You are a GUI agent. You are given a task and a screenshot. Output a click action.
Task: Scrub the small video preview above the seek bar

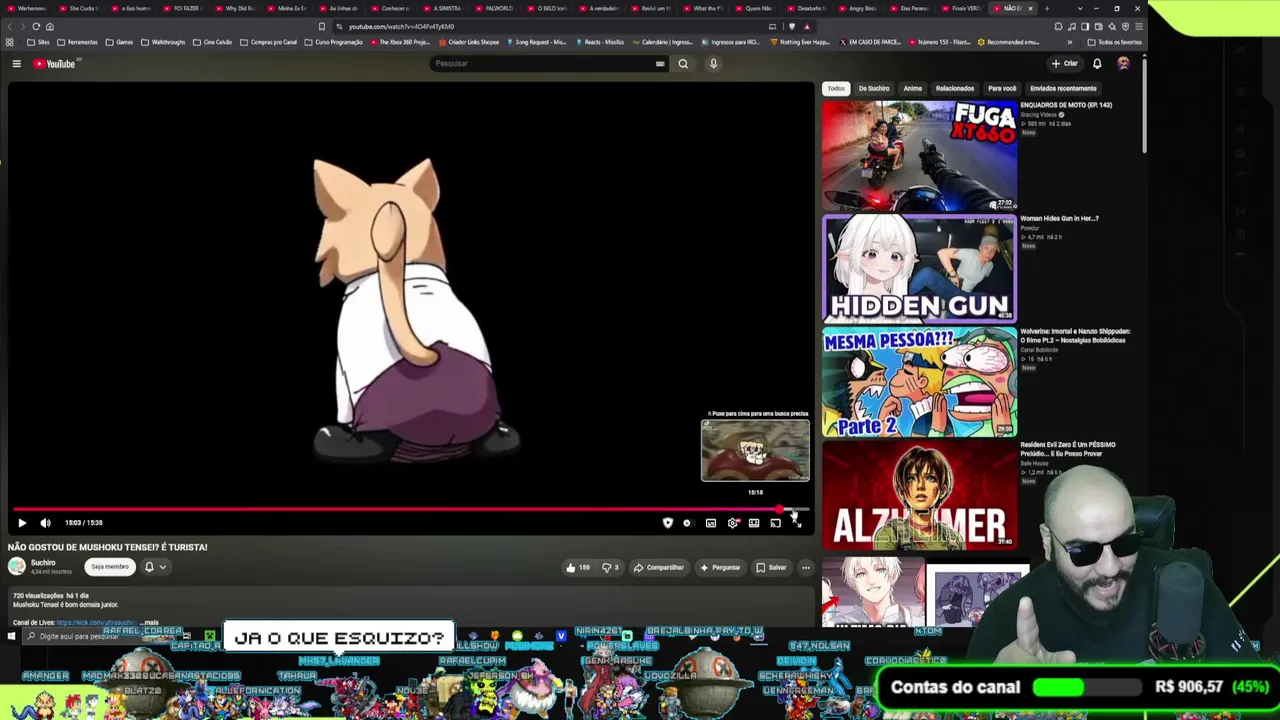tap(756, 451)
